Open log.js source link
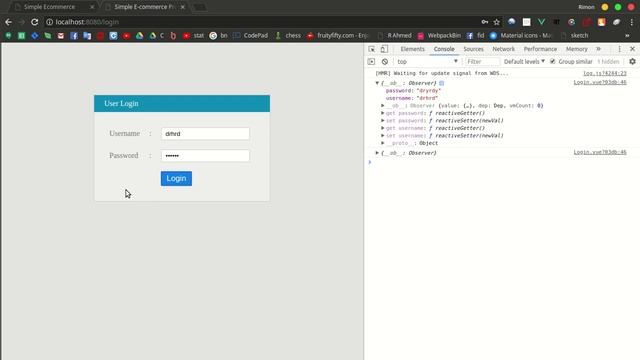This screenshot has width=640, height=360. (604, 73)
